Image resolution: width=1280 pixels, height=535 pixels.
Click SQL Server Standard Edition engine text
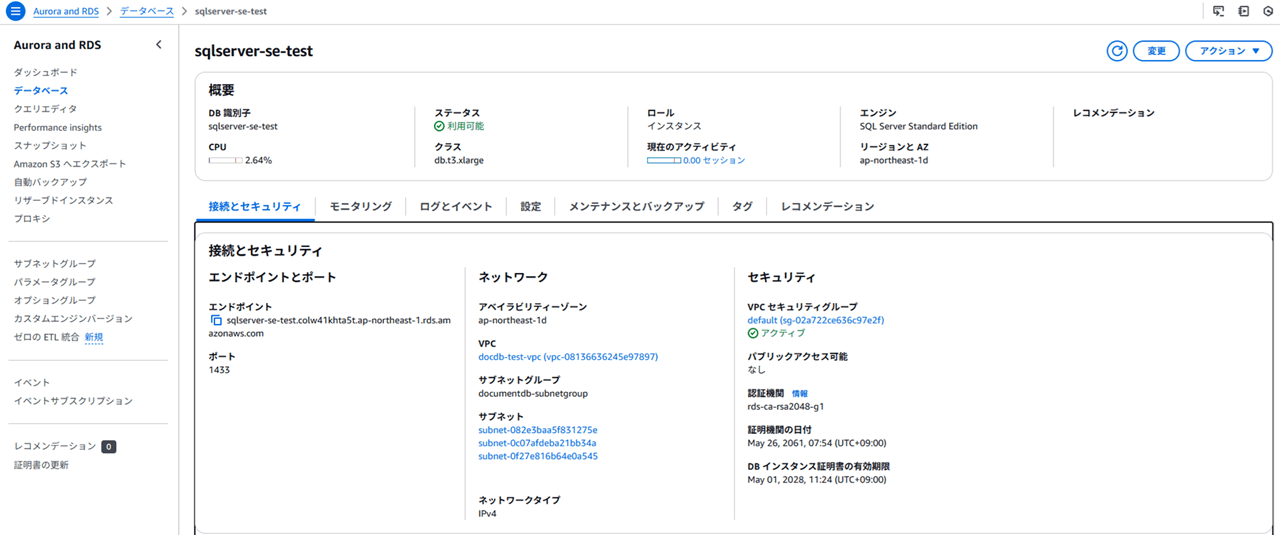919,126
